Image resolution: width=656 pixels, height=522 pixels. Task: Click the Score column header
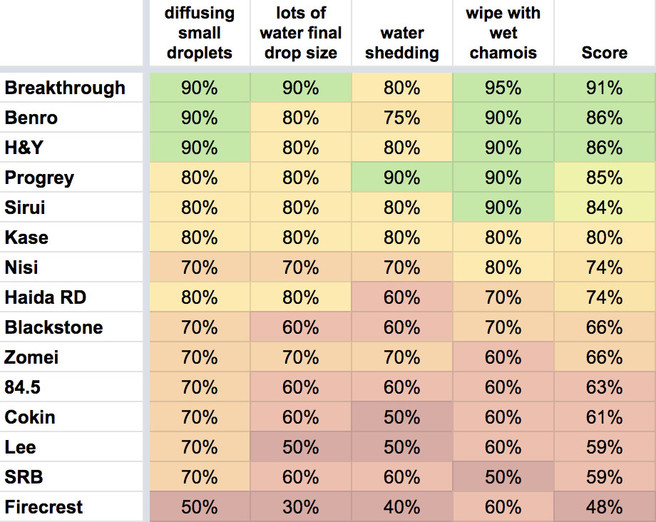602,51
